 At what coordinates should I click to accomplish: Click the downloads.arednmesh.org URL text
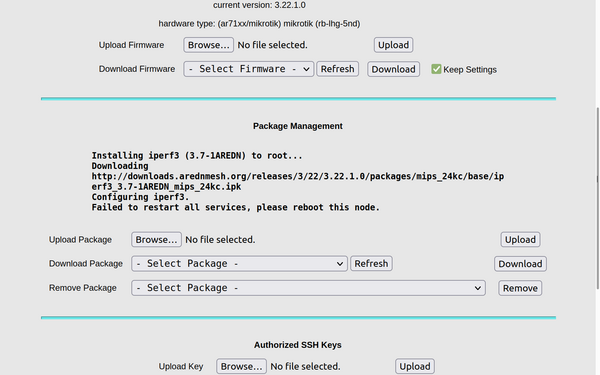point(297,181)
